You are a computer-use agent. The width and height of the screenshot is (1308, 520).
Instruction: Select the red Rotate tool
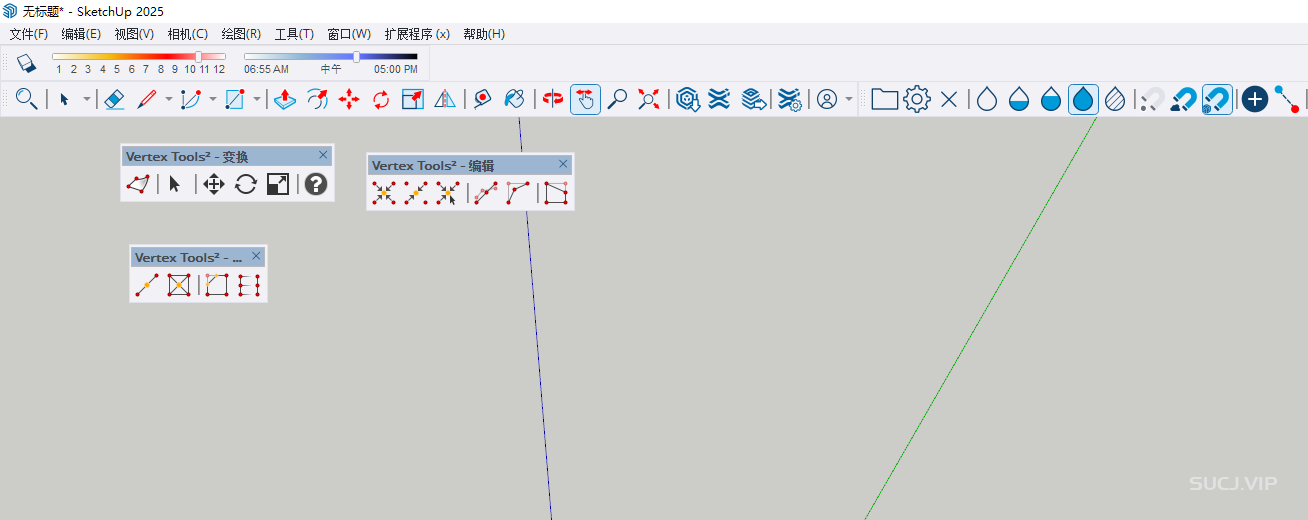tap(381, 99)
